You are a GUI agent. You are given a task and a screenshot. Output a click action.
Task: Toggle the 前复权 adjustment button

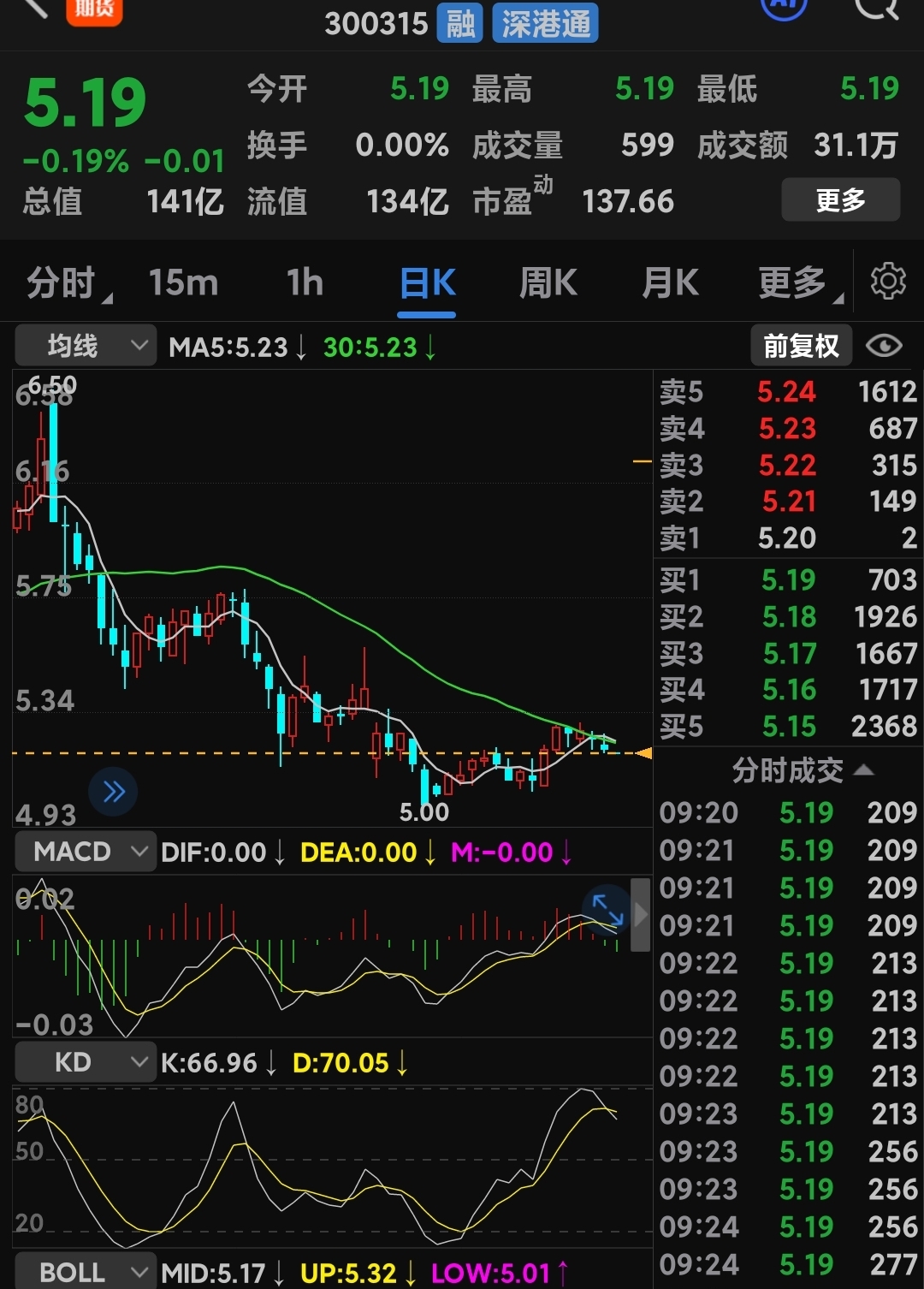[x=801, y=346]
